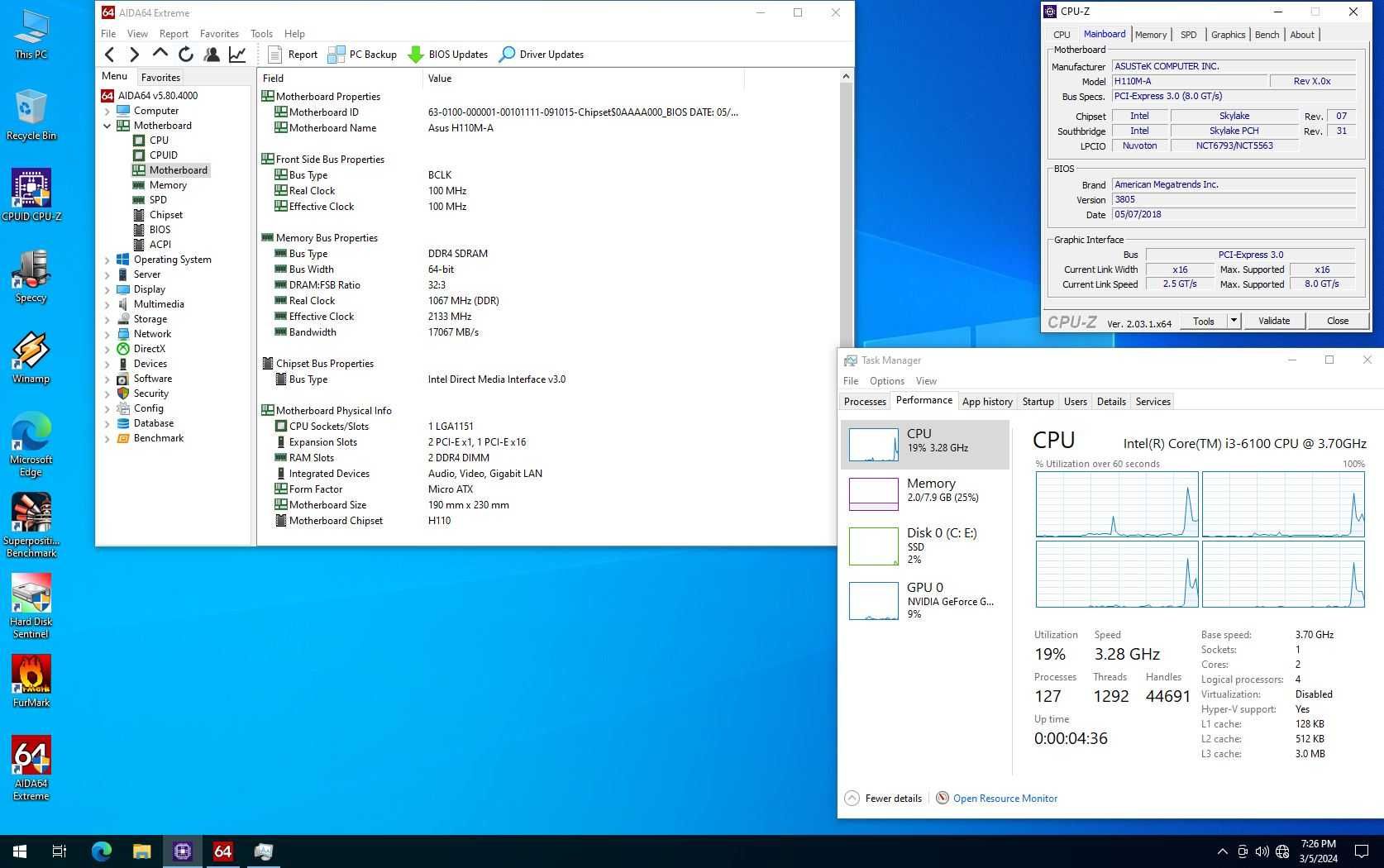Switch to Task Manager Processes tab
1384x868 pixels.
point(865,402)
